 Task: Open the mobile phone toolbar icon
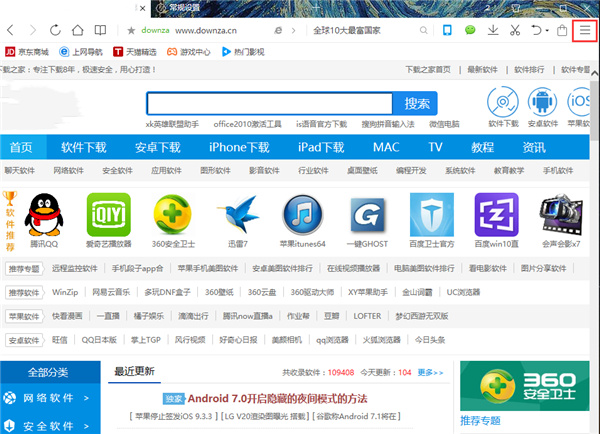pyautogui.click(x=447, y=30)
